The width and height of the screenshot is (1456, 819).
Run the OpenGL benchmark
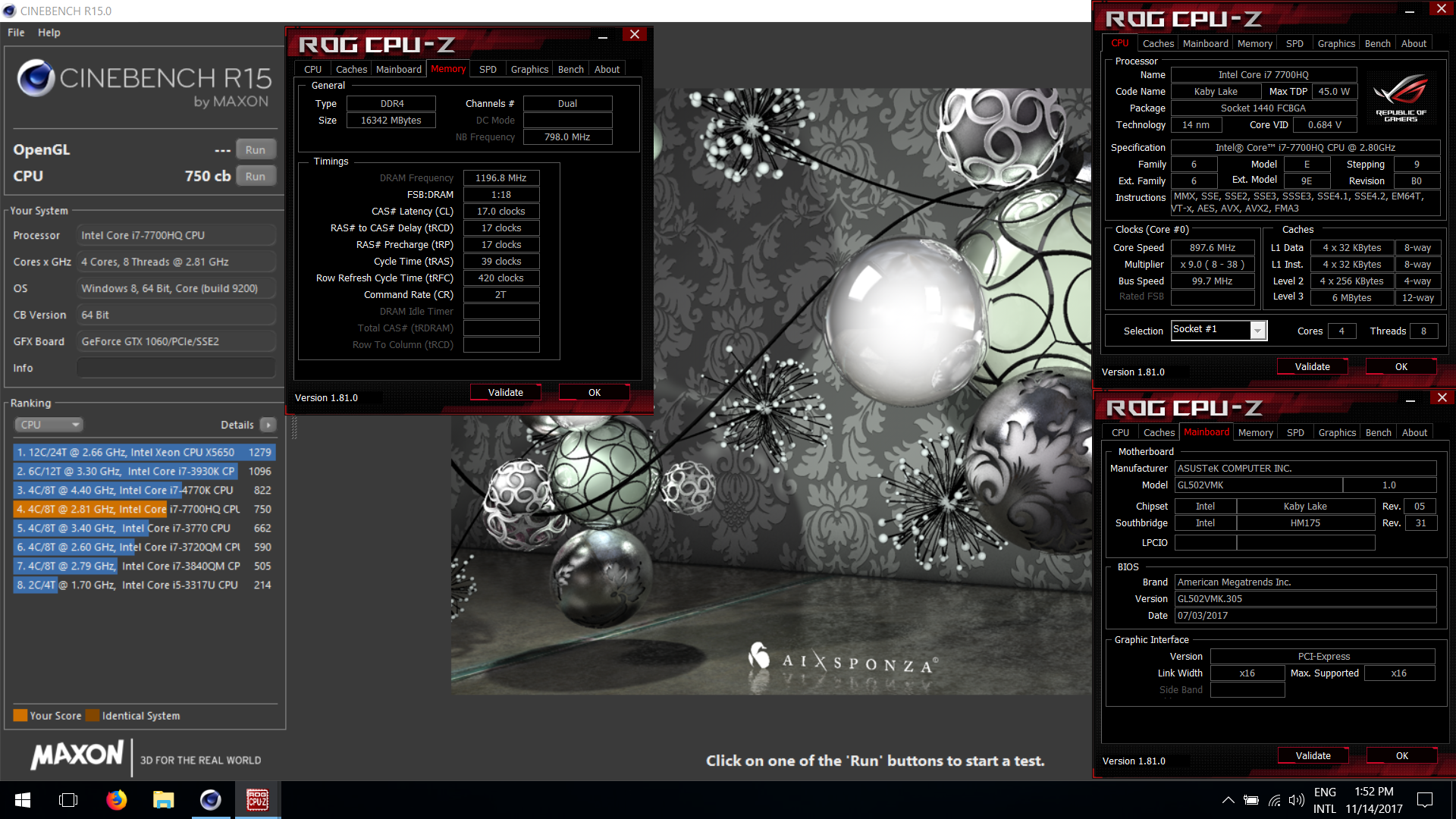(x=256, y=149)
